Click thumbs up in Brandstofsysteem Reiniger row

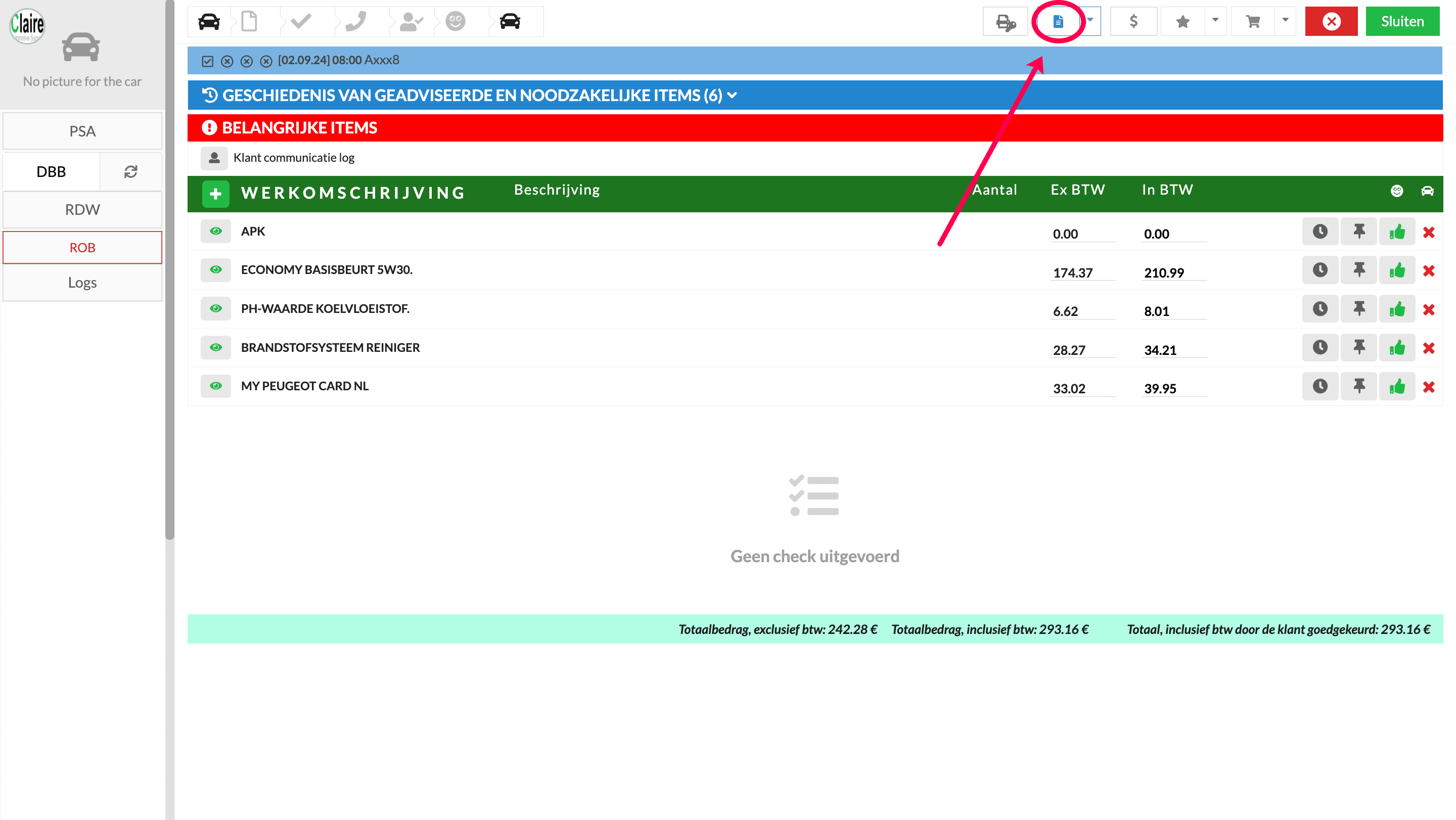click(1397, 347)
